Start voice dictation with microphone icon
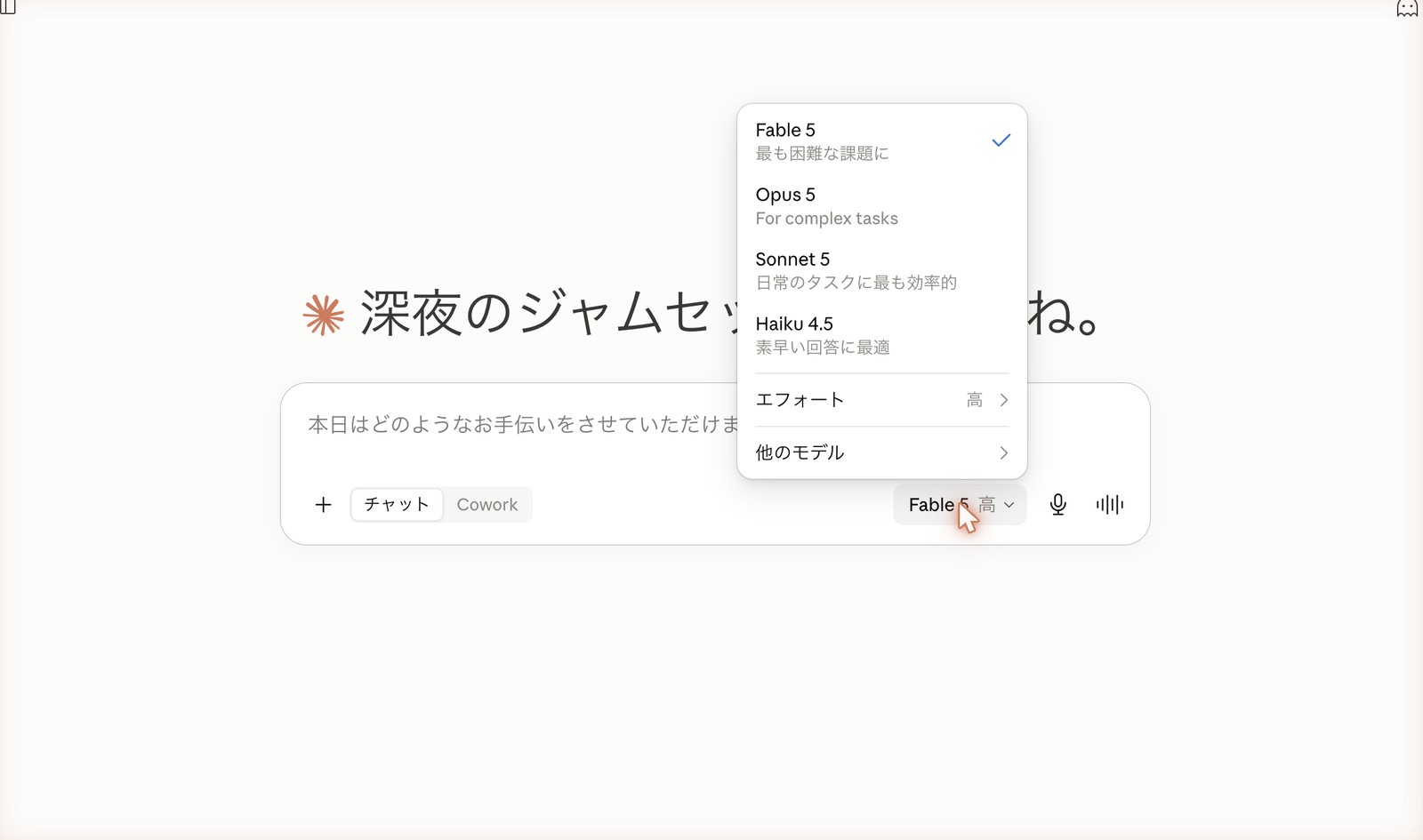The image size is (1423, 840). pos(1057,505)
